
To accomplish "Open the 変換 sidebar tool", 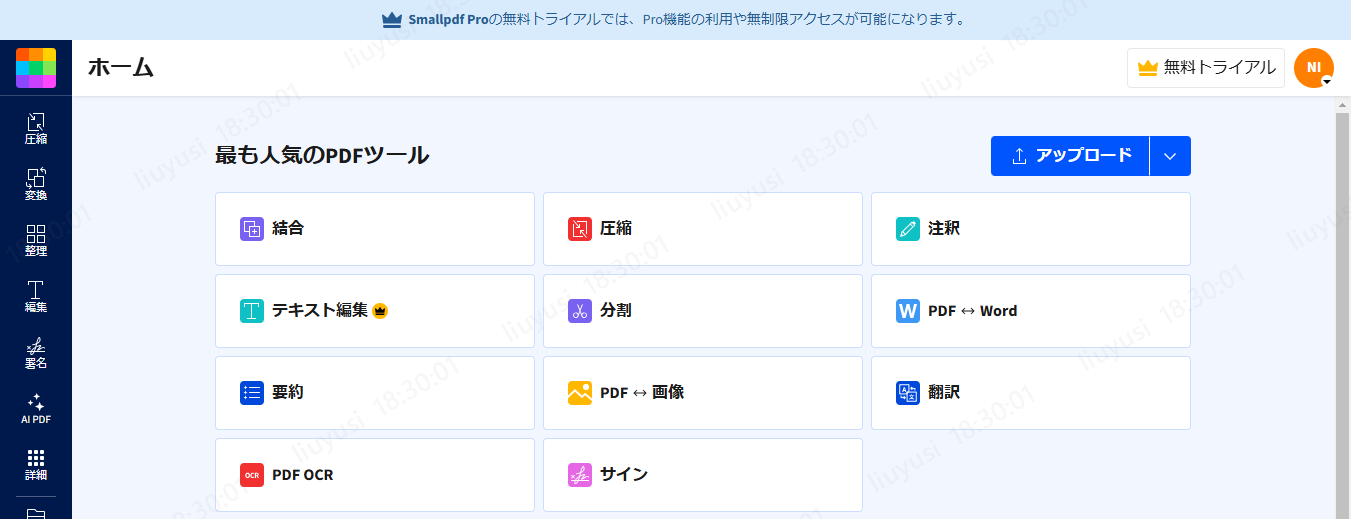I will coord(36,185).
